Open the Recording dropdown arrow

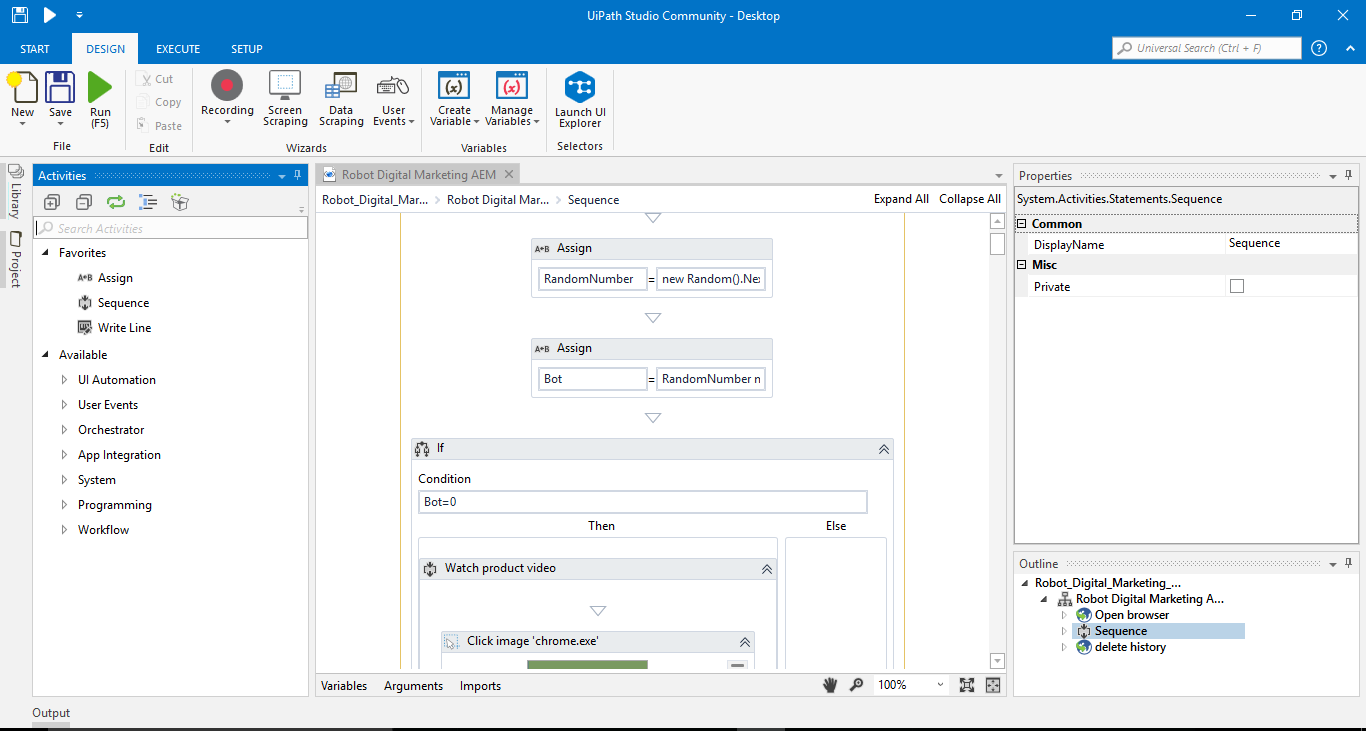227,122
